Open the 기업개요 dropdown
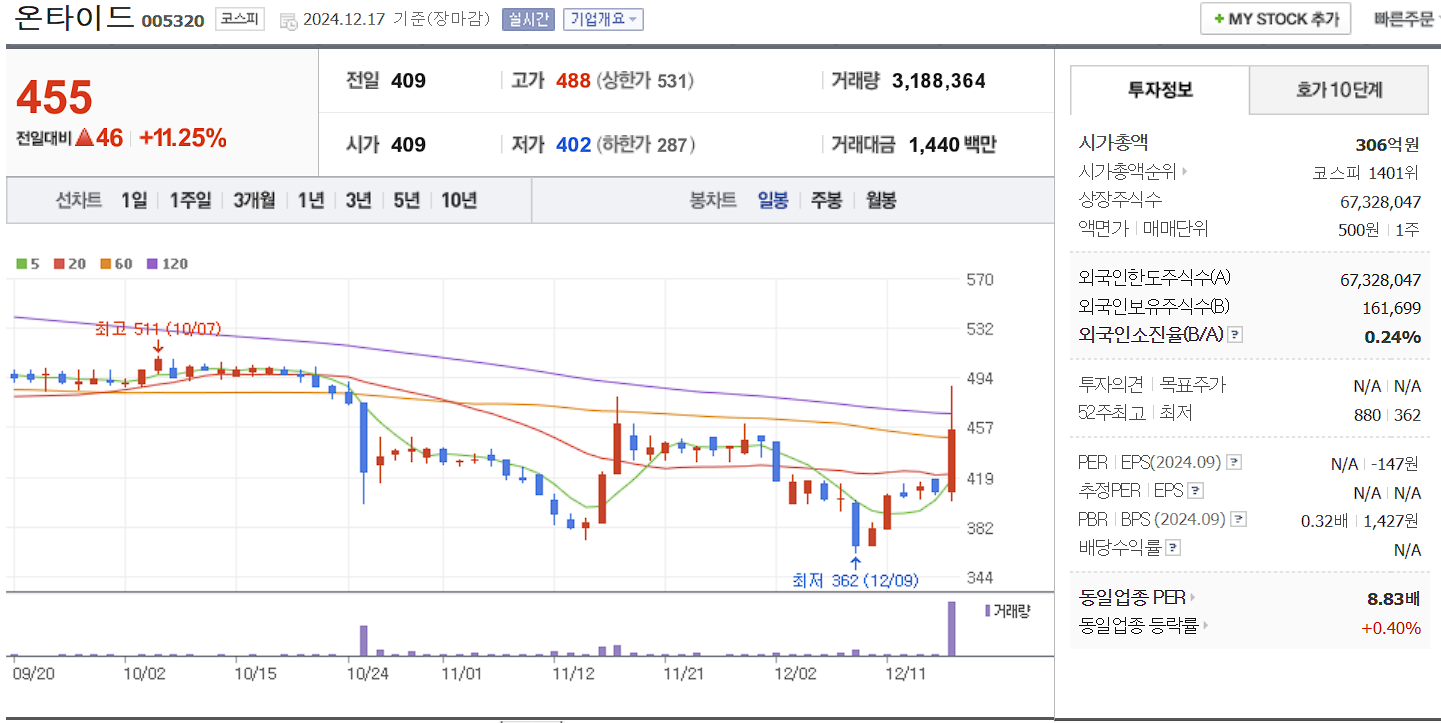The image size is (1441, 723). 601,19
